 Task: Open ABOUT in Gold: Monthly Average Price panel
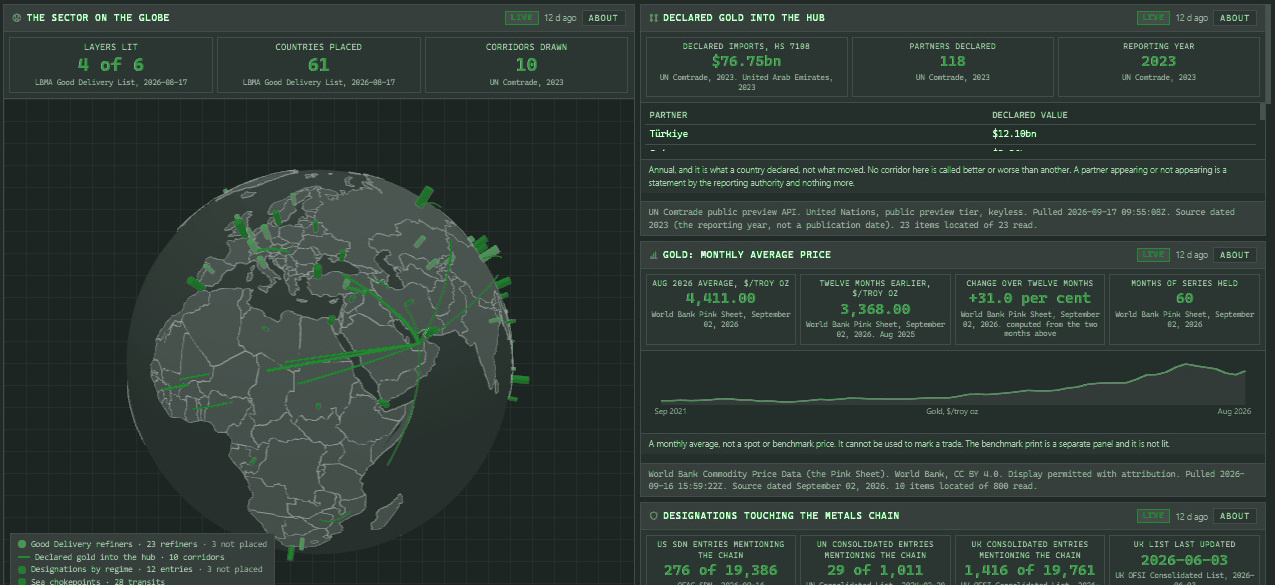pos(1235,255)
